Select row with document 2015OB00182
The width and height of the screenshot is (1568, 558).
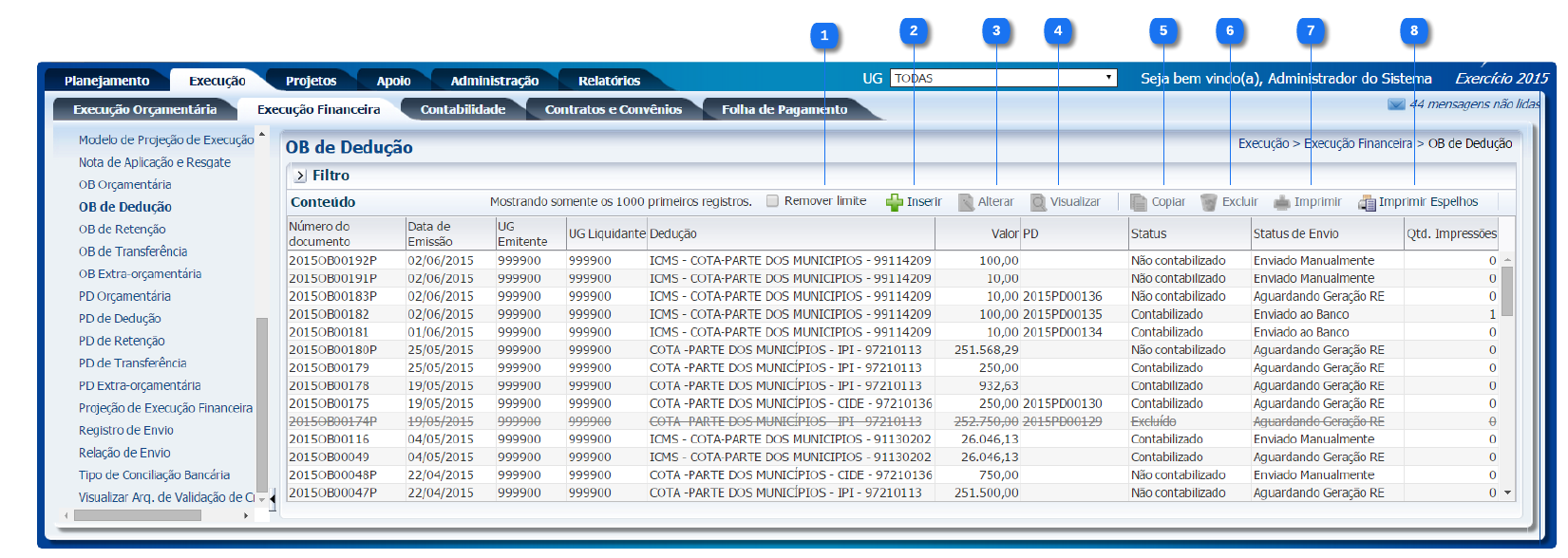pos(329,314)
